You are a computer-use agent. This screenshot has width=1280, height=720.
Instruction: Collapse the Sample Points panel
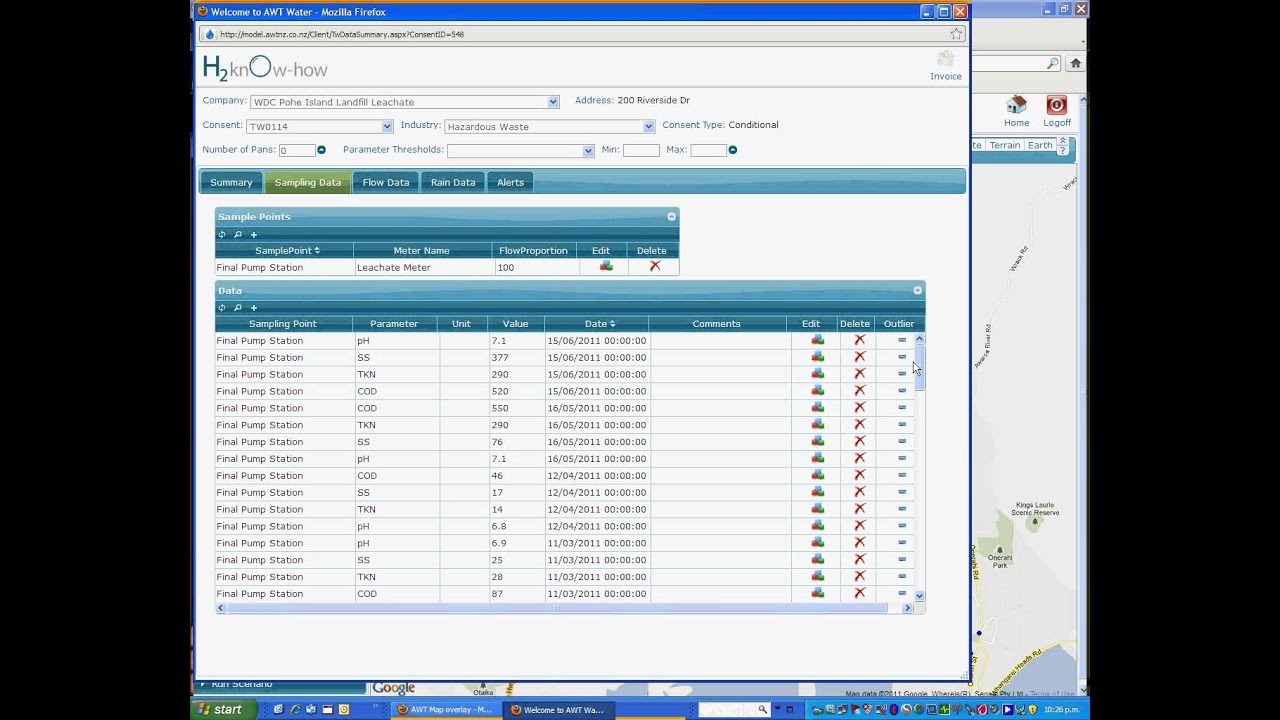pos(672,217)
